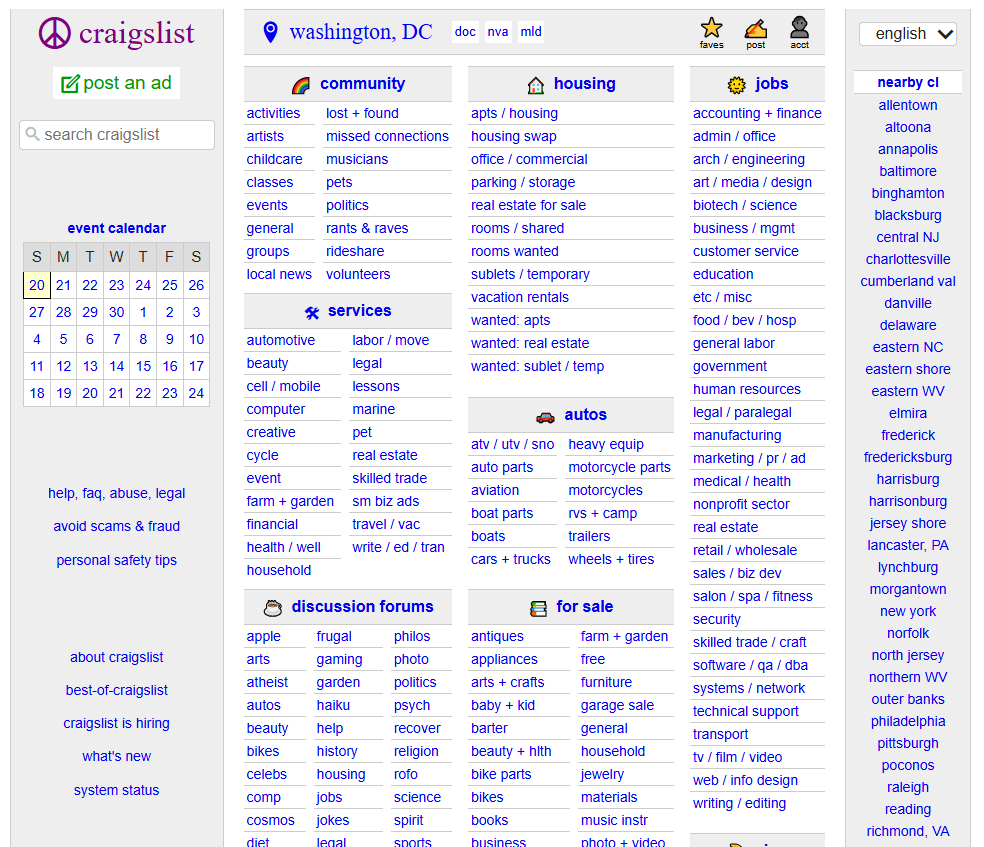
Task: Open the free for sale category
Action: pyautogui.click(x=592, y=659)
